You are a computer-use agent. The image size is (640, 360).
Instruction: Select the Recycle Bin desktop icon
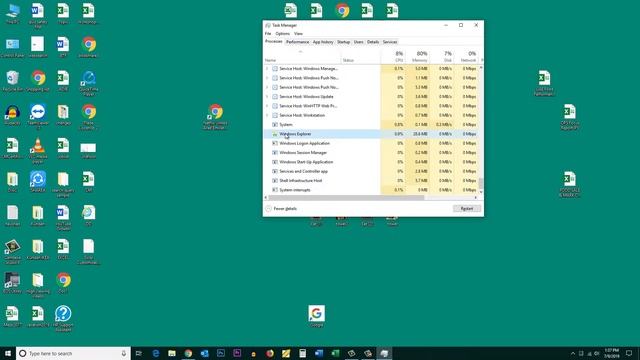13,81
